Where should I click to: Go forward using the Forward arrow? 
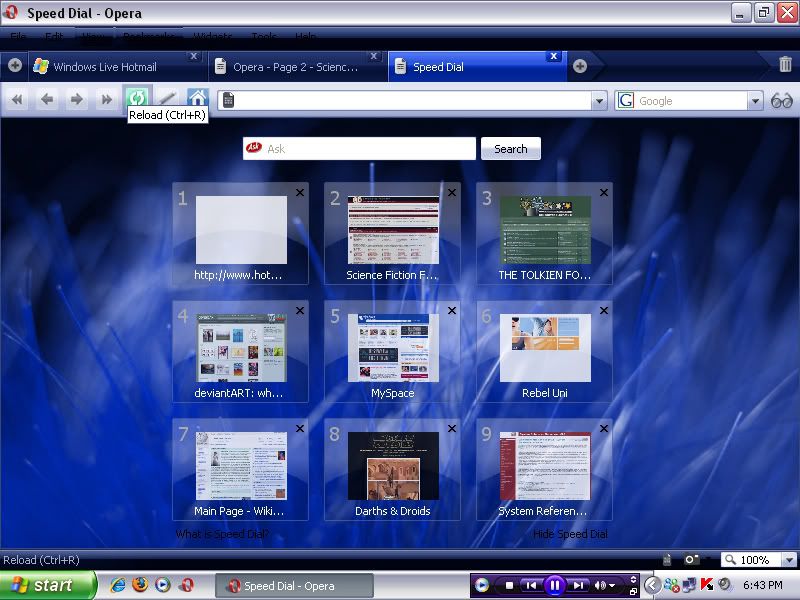pyautogui.click(x=77, y=99)
